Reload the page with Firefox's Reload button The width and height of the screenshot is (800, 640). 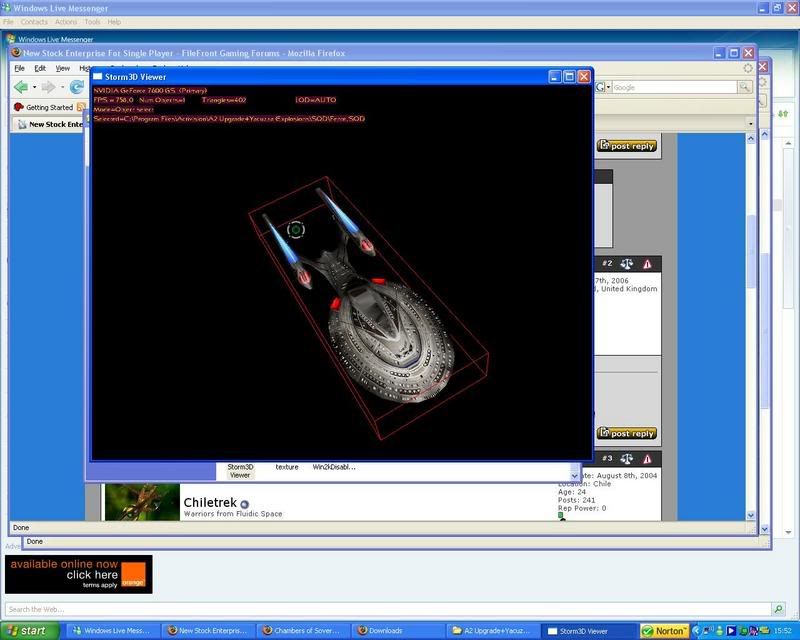click(x=77, y=87)
